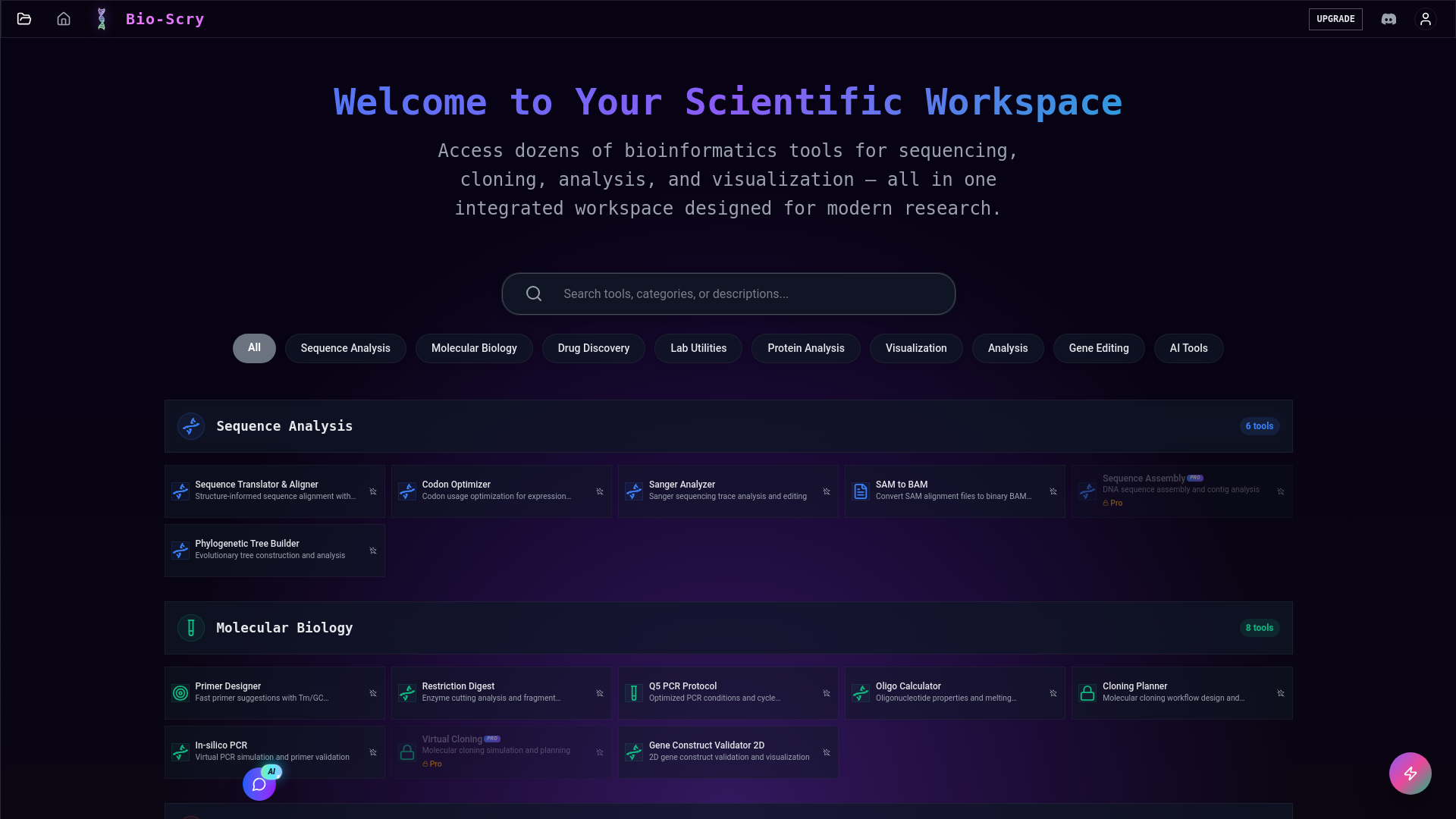Screen dimensions: 1456x819
Task: Pin the Oligo Calculator tool
Action: (x=1053, y=693)
